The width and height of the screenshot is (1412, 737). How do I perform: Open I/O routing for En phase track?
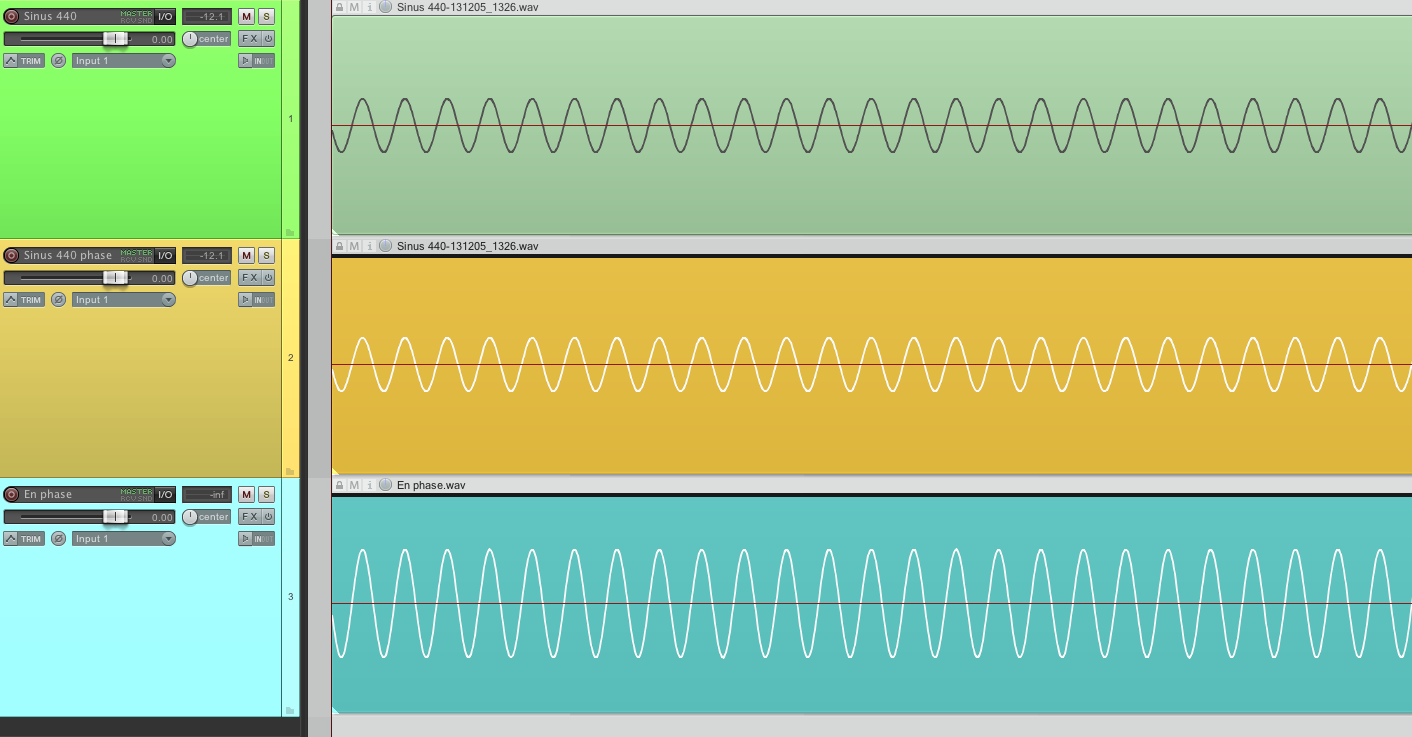coord(165,494)
